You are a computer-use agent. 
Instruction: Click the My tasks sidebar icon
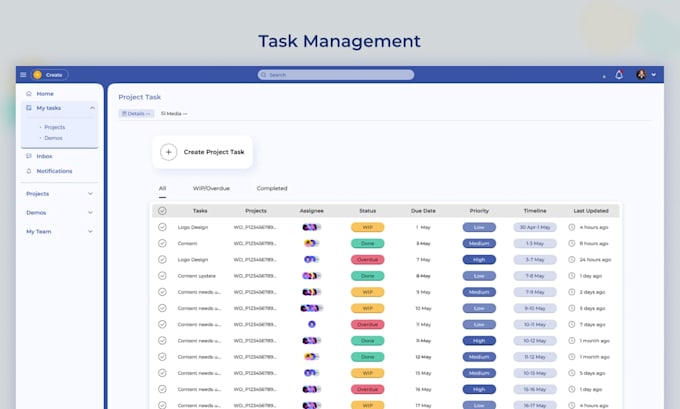pyautogui.click(x=29, y=108)
